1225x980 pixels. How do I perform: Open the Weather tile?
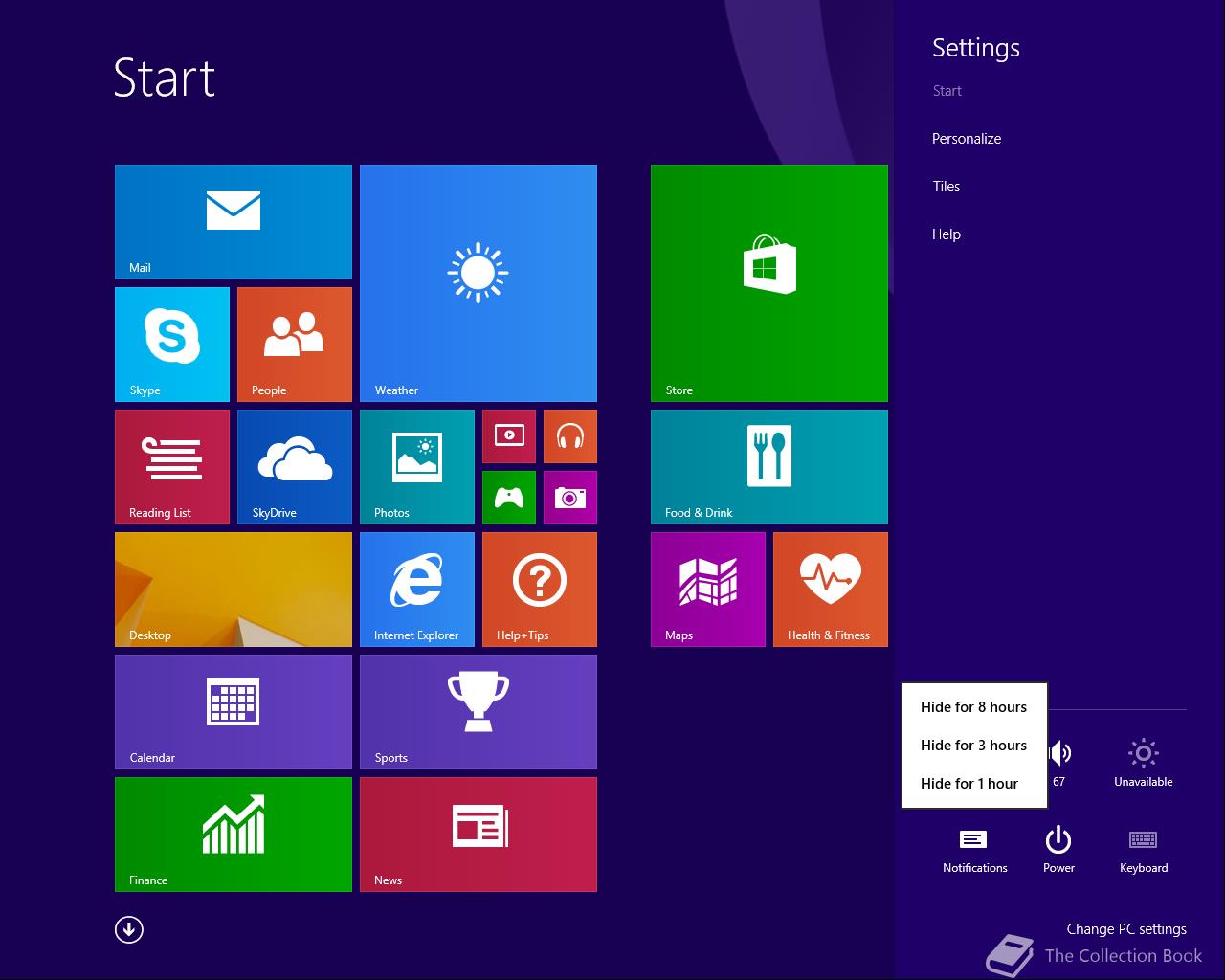pyautogui.click(x=479, y=283)
